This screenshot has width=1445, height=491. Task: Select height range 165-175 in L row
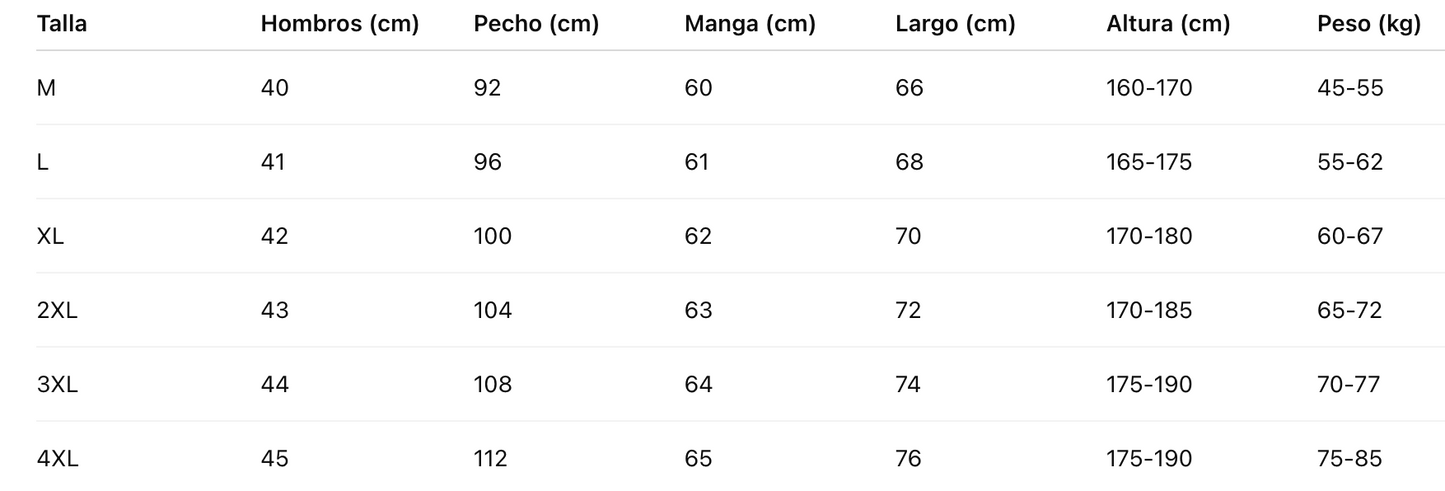[1149, 162]
